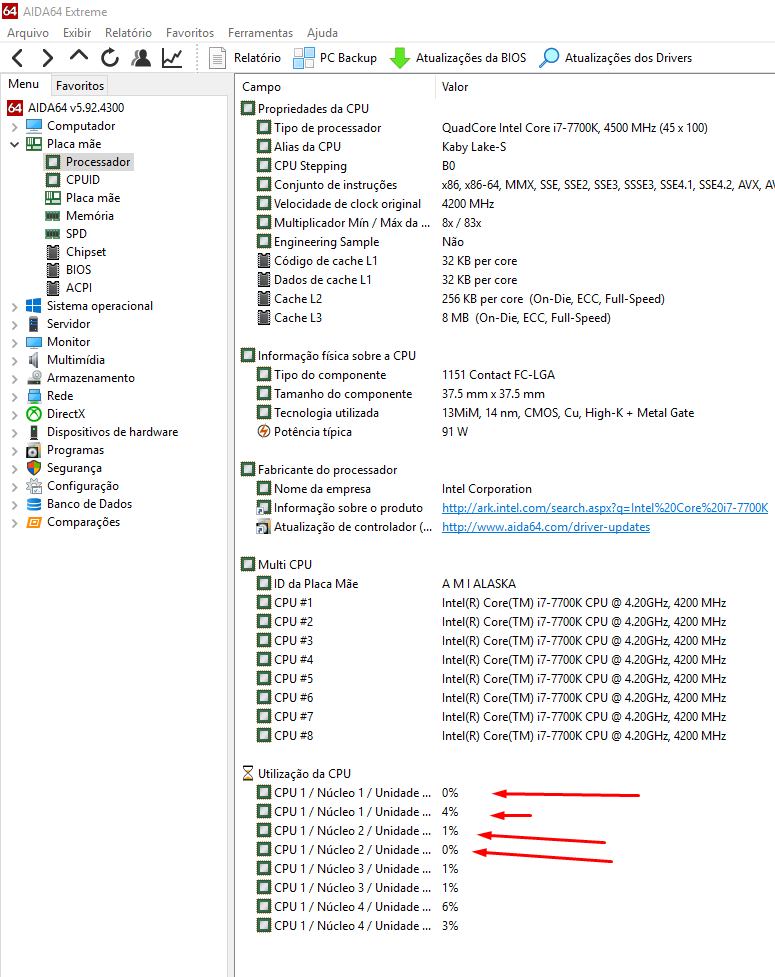The width and height of the screenshot is (775, 977).
Task: Click the Relatório report page icon
Action: (217, 58)
